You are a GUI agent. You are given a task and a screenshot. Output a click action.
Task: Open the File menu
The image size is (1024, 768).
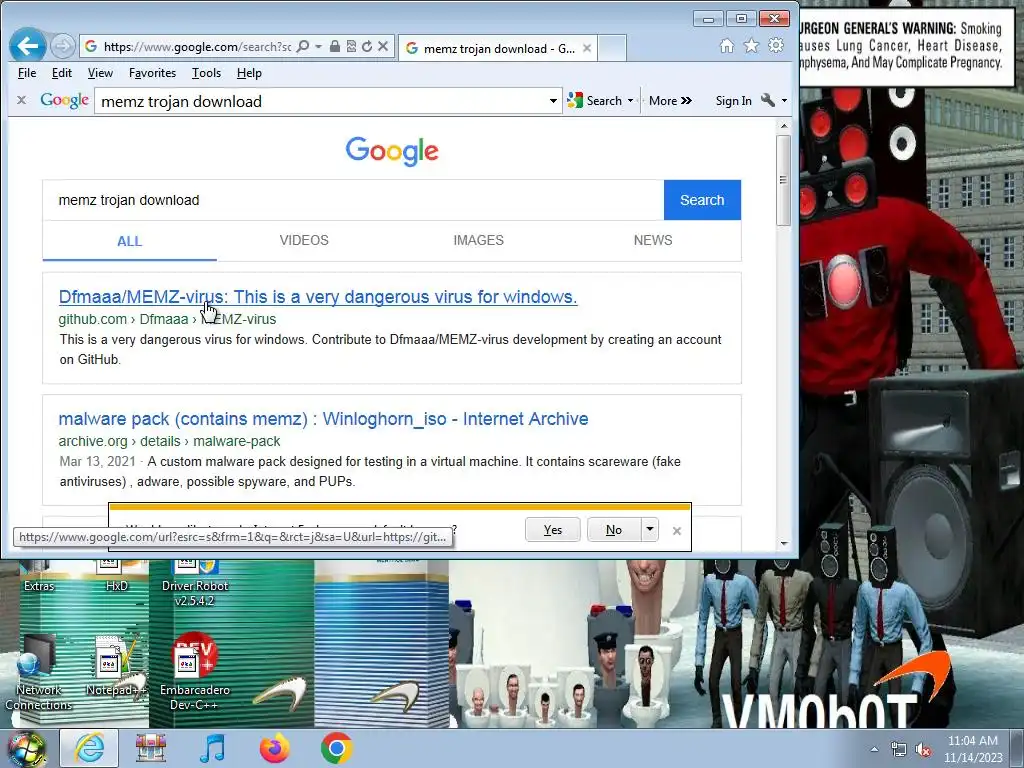point(27,73)
